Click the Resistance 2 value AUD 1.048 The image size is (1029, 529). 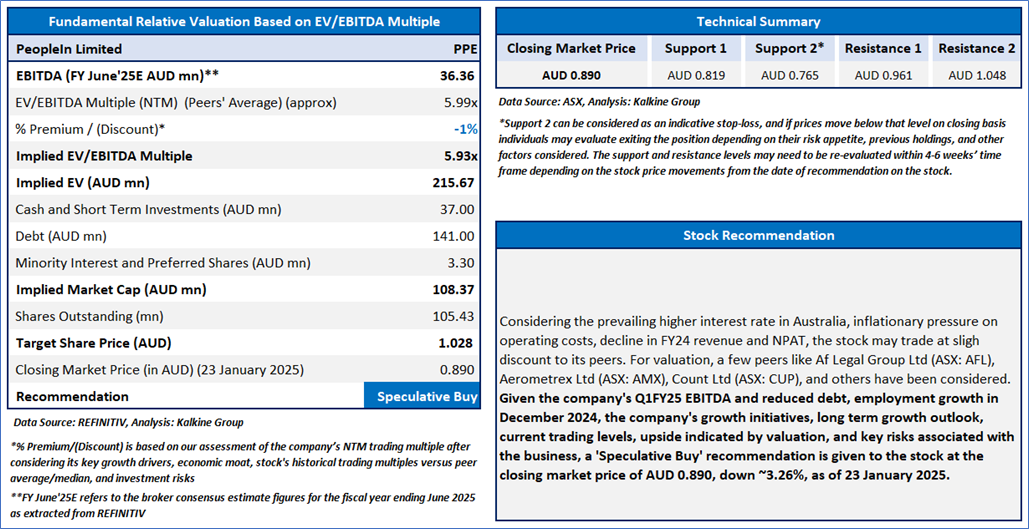pos(976,75)
